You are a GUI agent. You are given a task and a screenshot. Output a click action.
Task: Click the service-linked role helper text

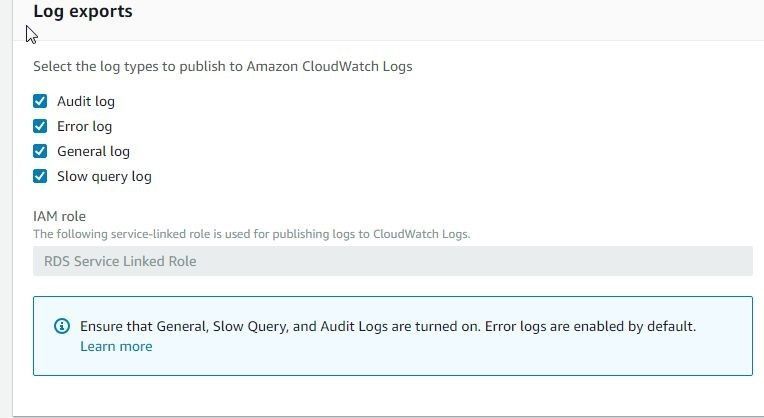pyautogui.click(x=251, y=234)
